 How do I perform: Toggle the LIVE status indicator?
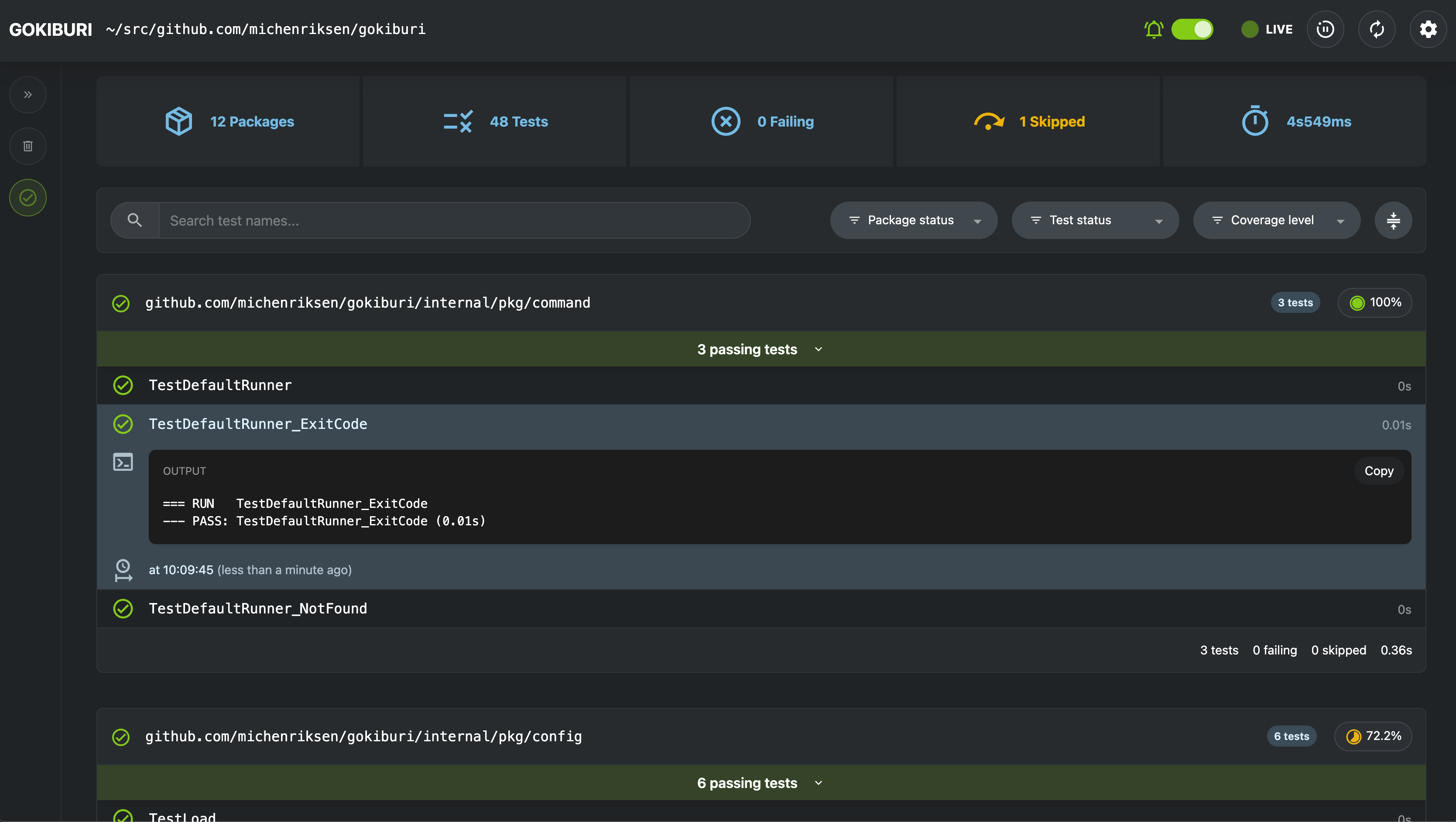click(1266, 29)
